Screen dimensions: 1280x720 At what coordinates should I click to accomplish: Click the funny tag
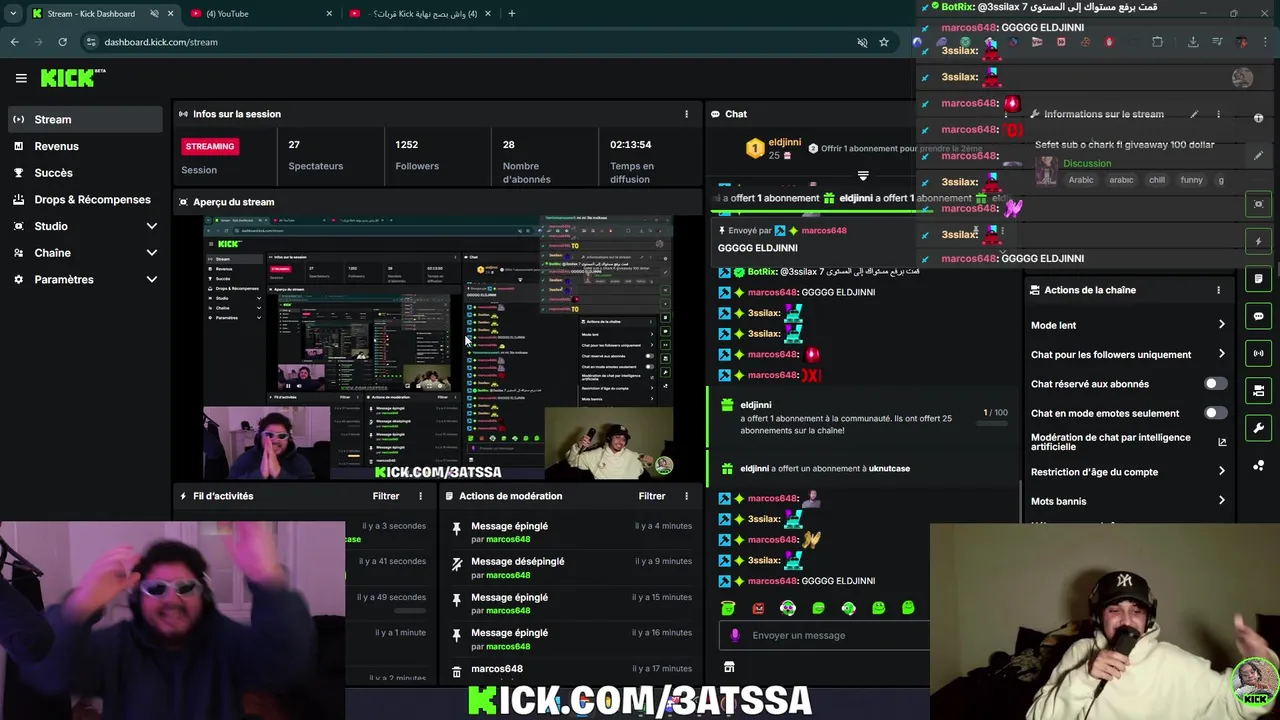(1191, 180)
